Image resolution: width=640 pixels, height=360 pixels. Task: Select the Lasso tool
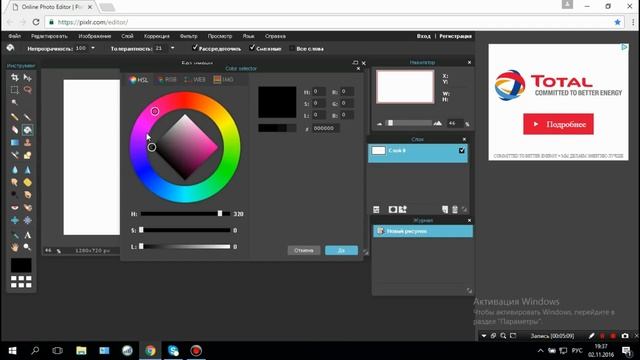(x=27, y=90)
